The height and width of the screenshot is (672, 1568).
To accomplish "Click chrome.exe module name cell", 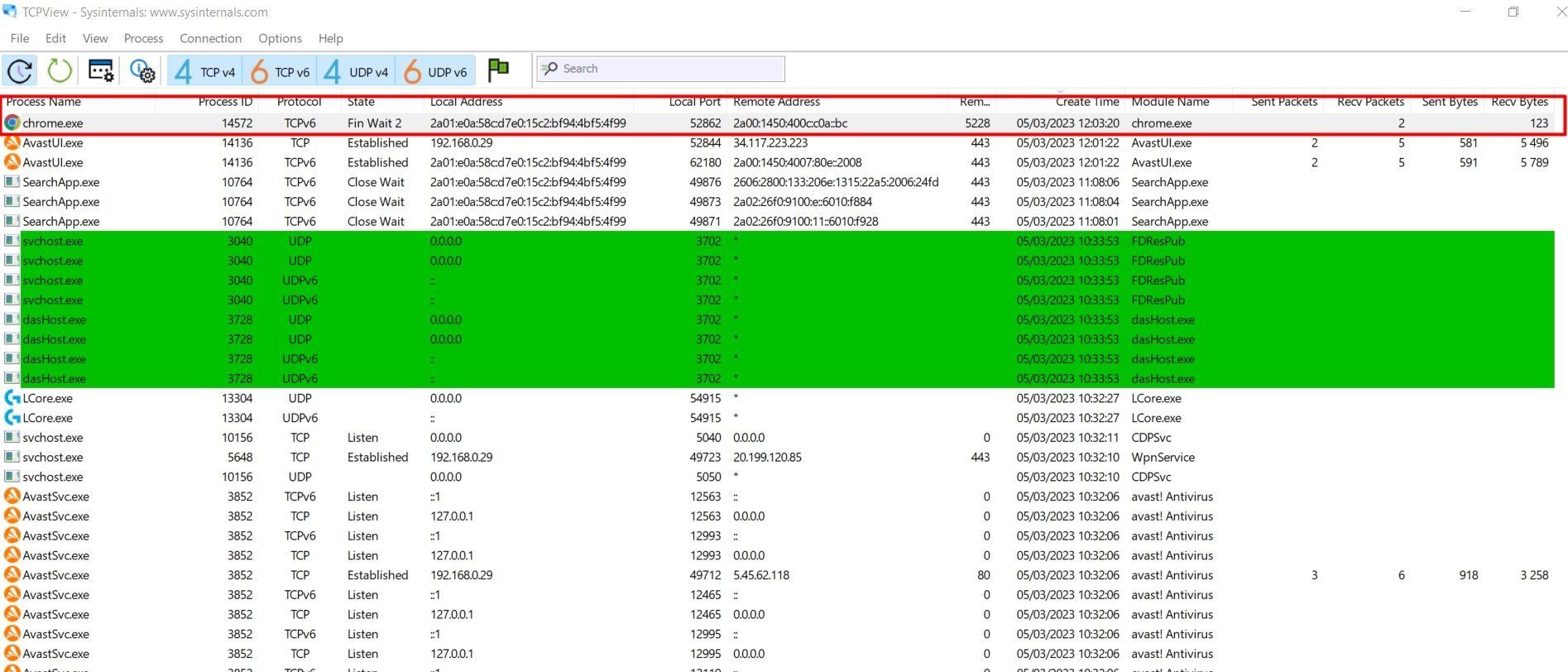I will click(1161, 123).
